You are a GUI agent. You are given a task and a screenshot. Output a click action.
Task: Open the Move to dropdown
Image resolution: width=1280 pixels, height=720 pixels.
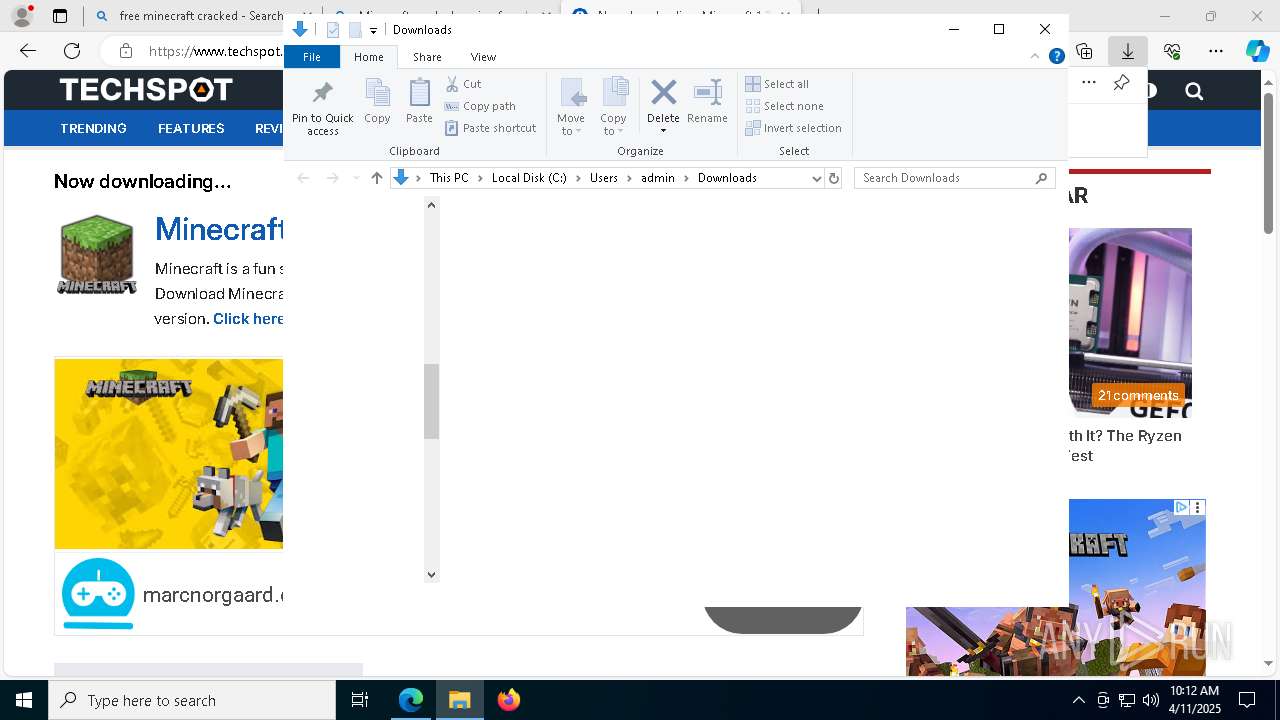click(x=571, y=107)
